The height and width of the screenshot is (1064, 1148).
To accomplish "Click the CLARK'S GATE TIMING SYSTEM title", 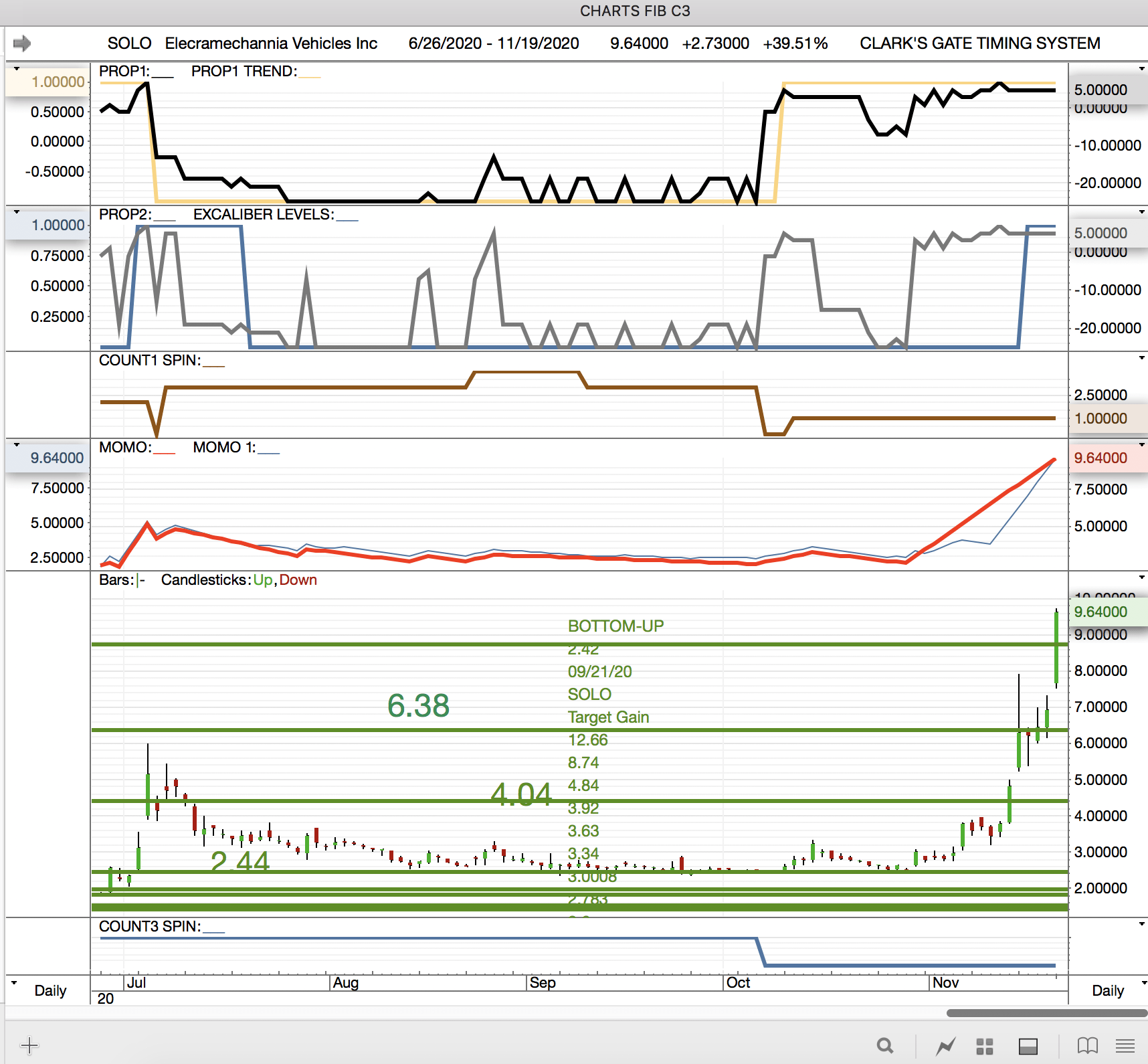I will [979, 43].
